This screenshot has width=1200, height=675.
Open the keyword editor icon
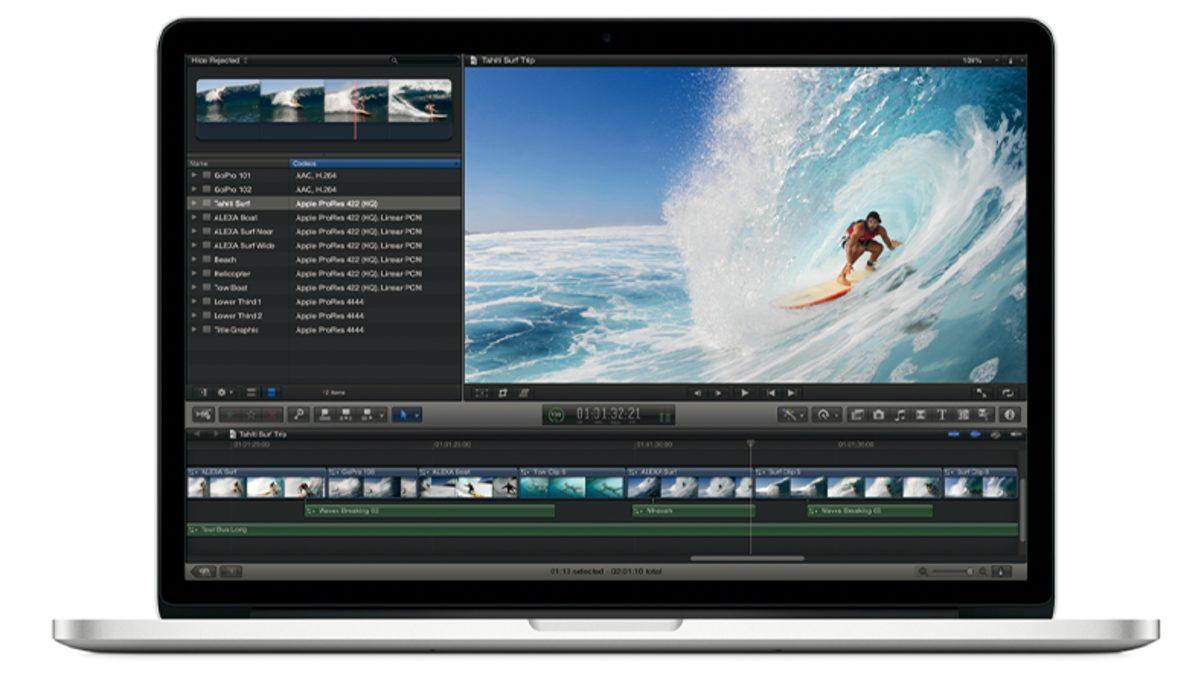[x=299, y=413]
